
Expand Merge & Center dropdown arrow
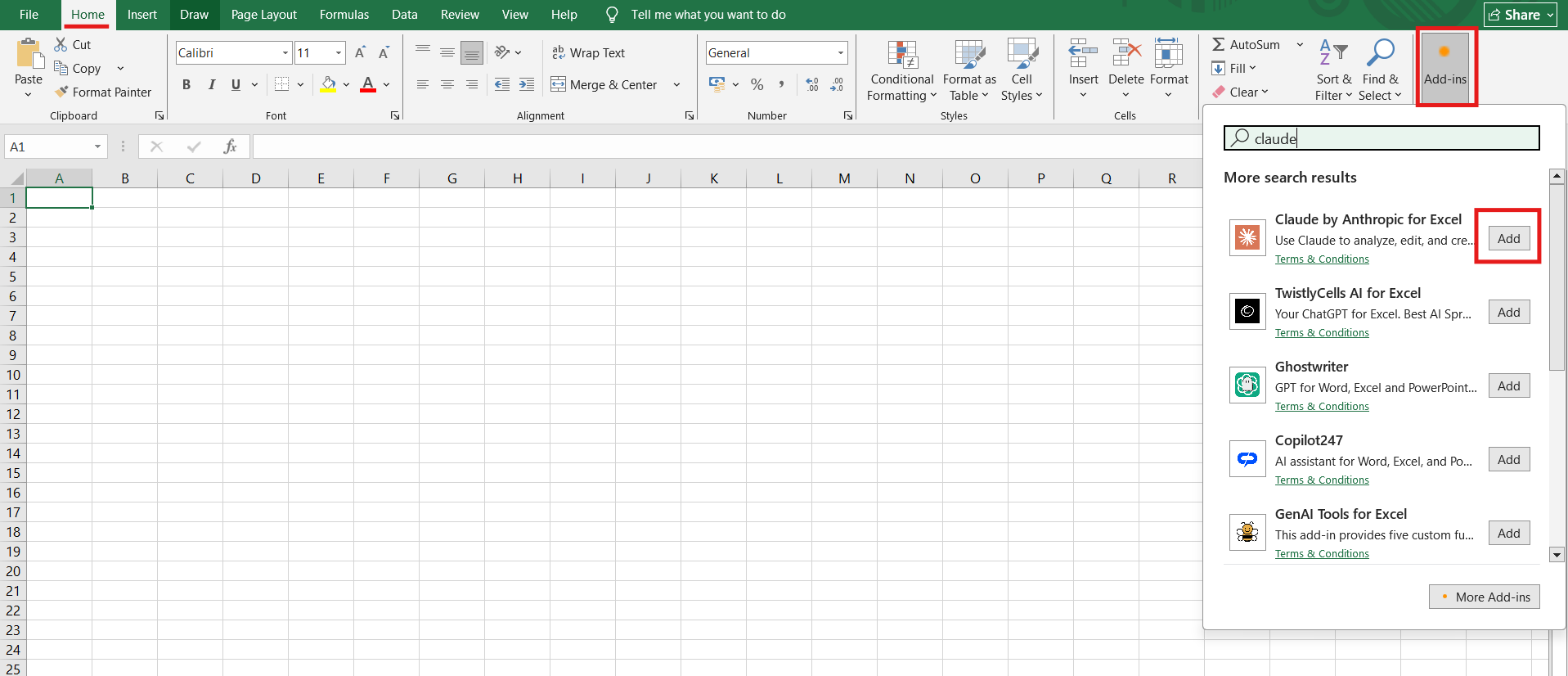pos(676,84)
